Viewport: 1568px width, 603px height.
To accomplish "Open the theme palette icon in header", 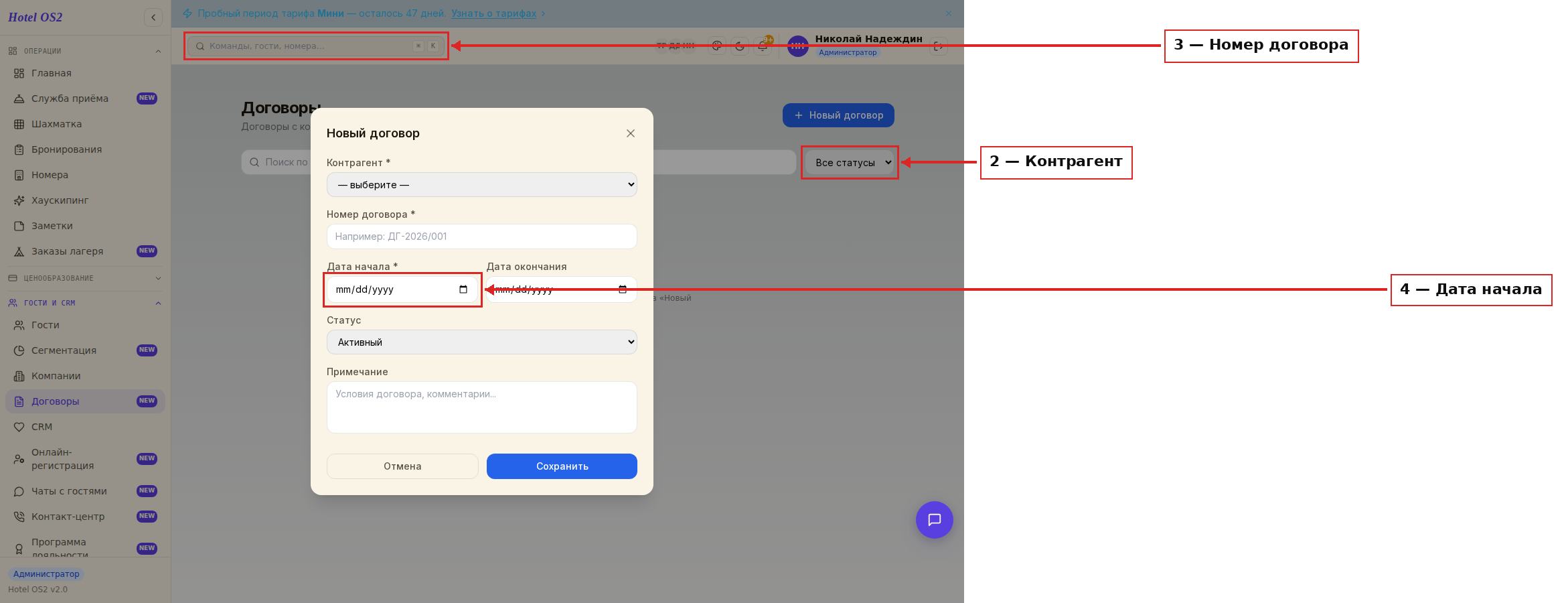I will click(717, 46).
